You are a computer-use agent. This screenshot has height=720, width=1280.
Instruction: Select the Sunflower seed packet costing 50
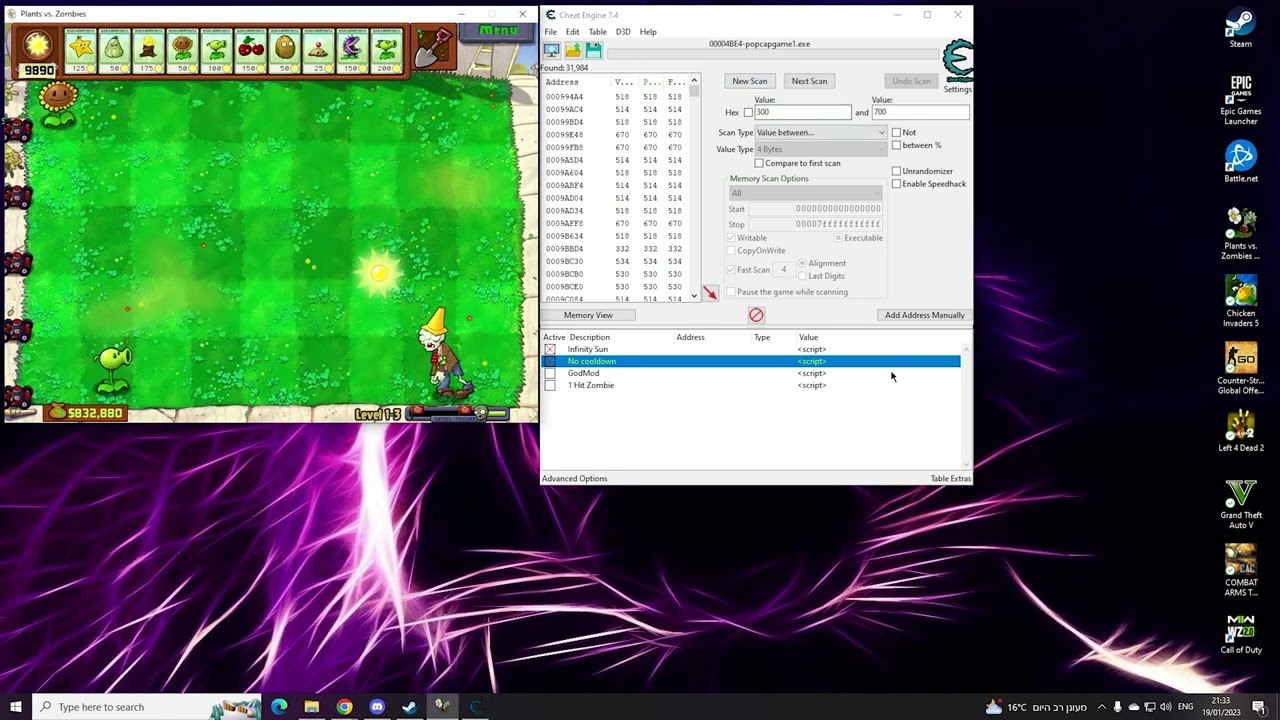coord(182,51)
